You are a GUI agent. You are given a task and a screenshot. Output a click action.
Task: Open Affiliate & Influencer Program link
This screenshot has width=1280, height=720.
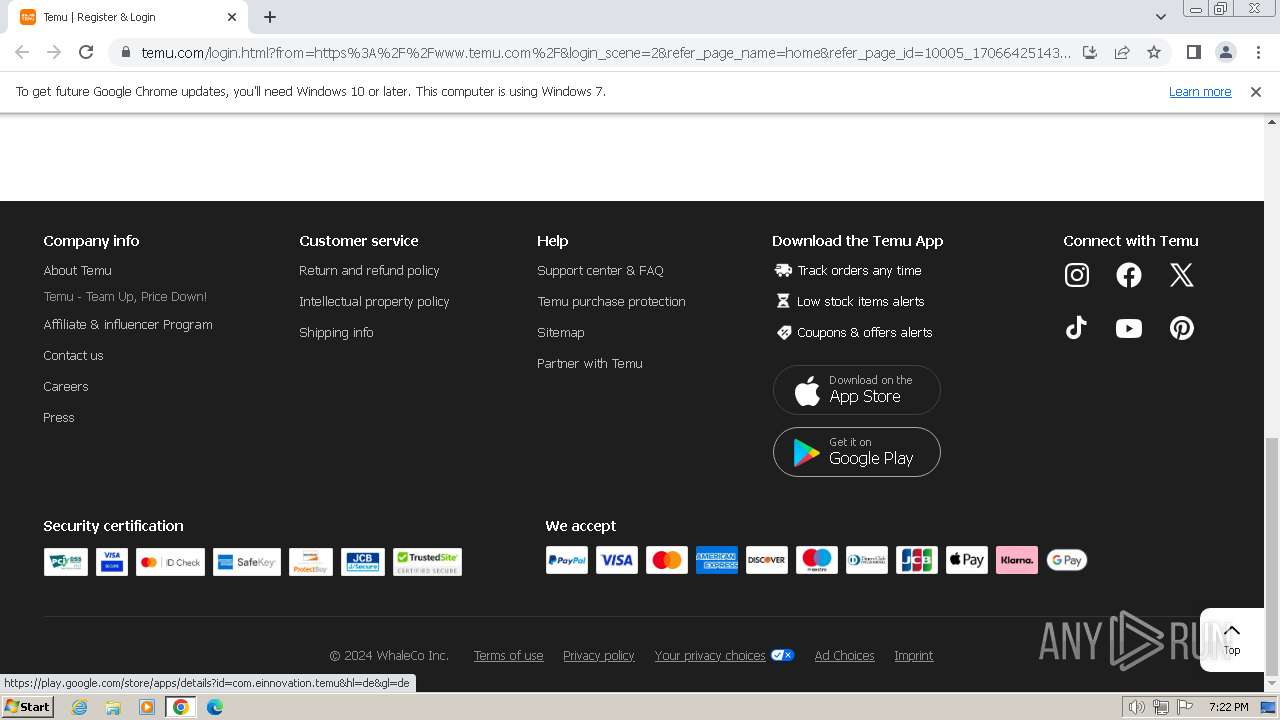point(128,325)
